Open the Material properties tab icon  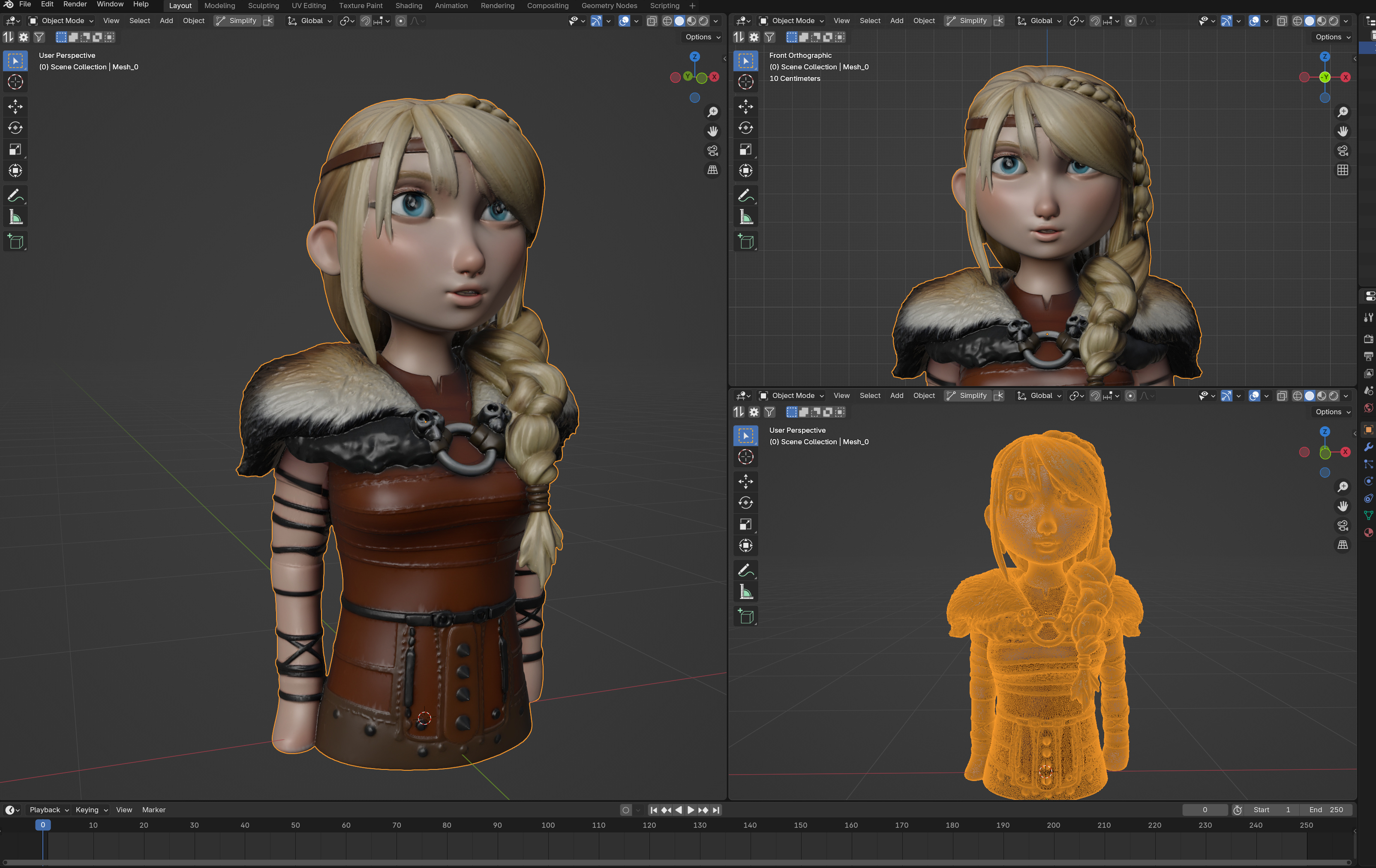[1368, 533]
